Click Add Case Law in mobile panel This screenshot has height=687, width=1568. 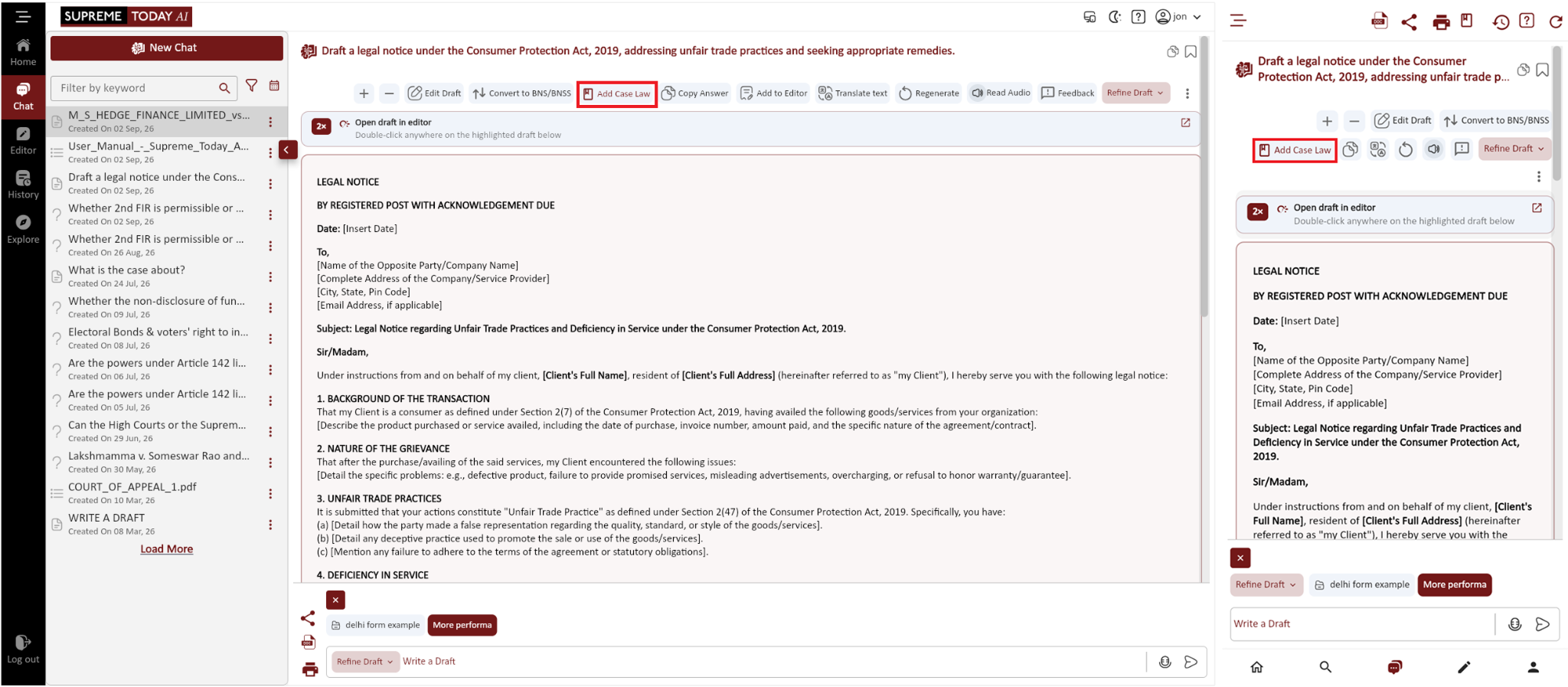tap(1295, 150)
